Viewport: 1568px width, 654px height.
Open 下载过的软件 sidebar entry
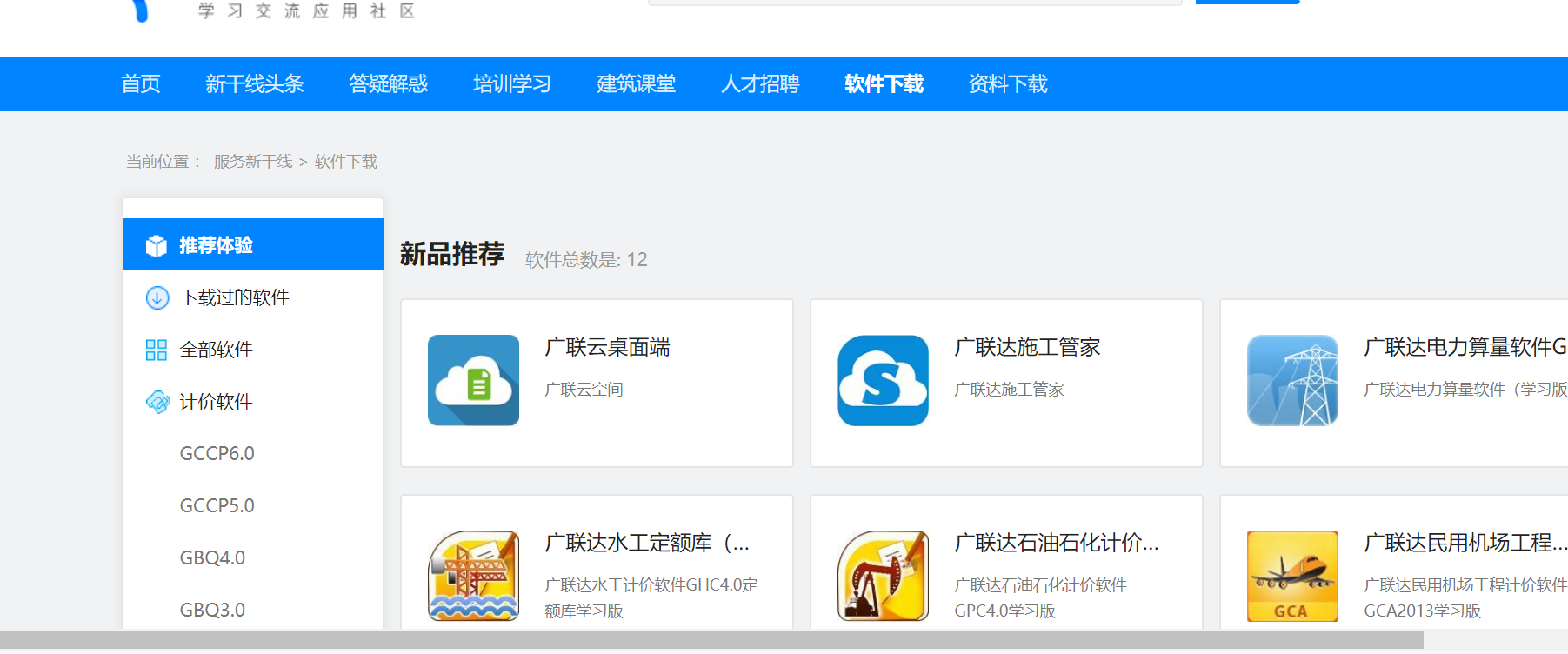pyautogui.click(x=235, y=297)
